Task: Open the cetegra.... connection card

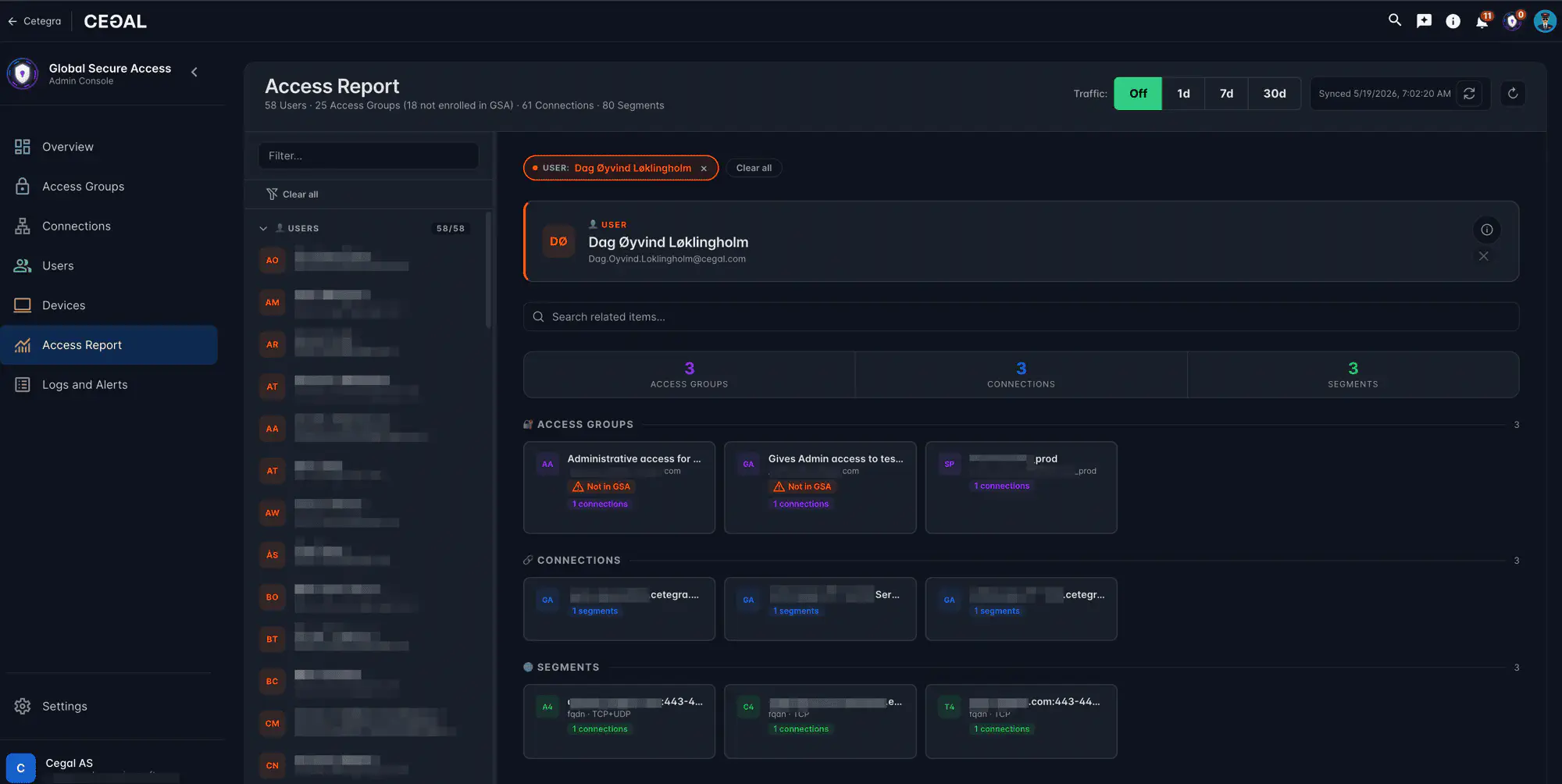Action: [x=619, y=609]
